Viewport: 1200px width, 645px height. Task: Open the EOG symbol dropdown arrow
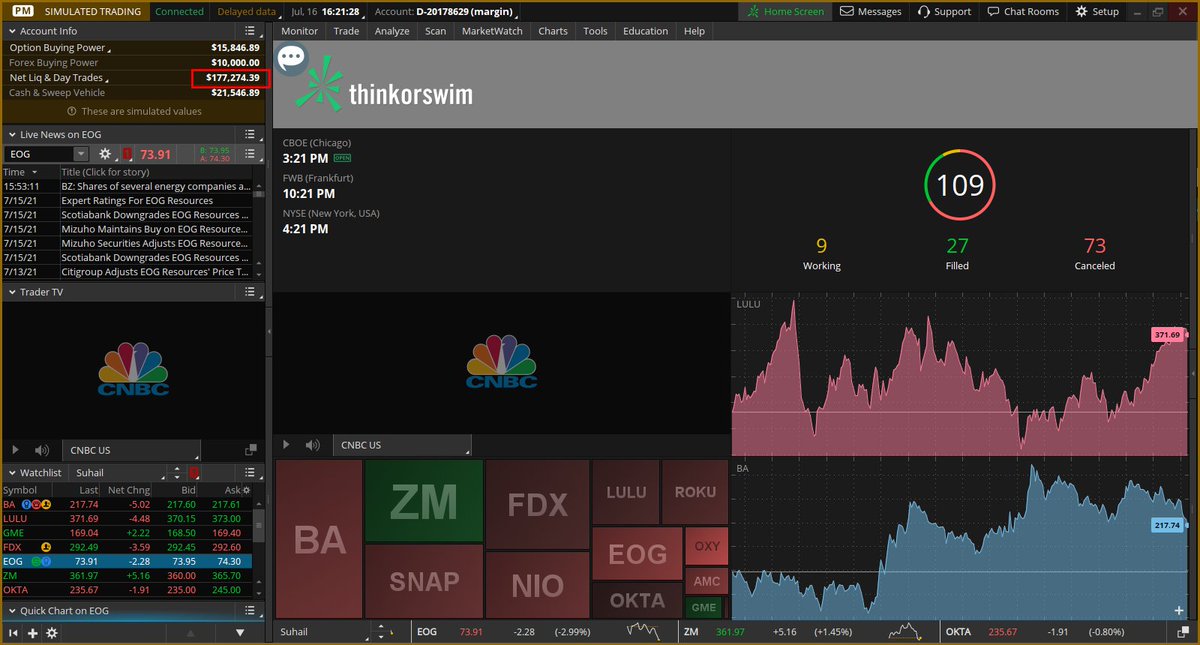(80, 154)
